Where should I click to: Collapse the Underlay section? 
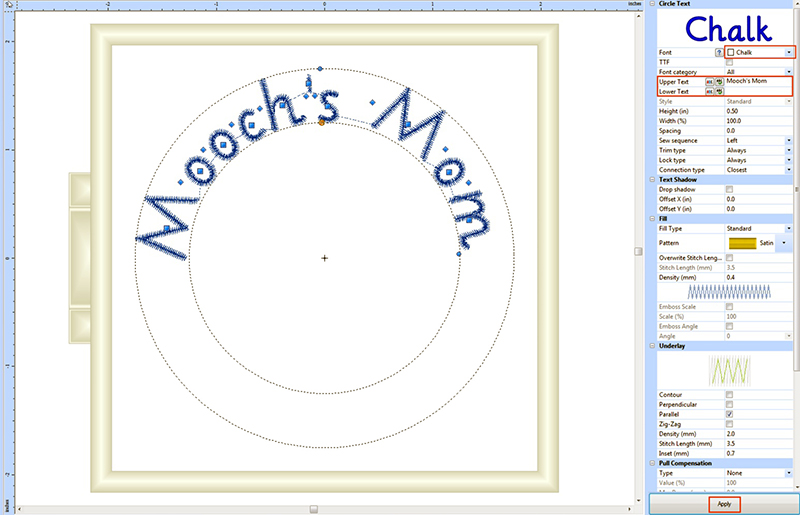click(653, 346)
